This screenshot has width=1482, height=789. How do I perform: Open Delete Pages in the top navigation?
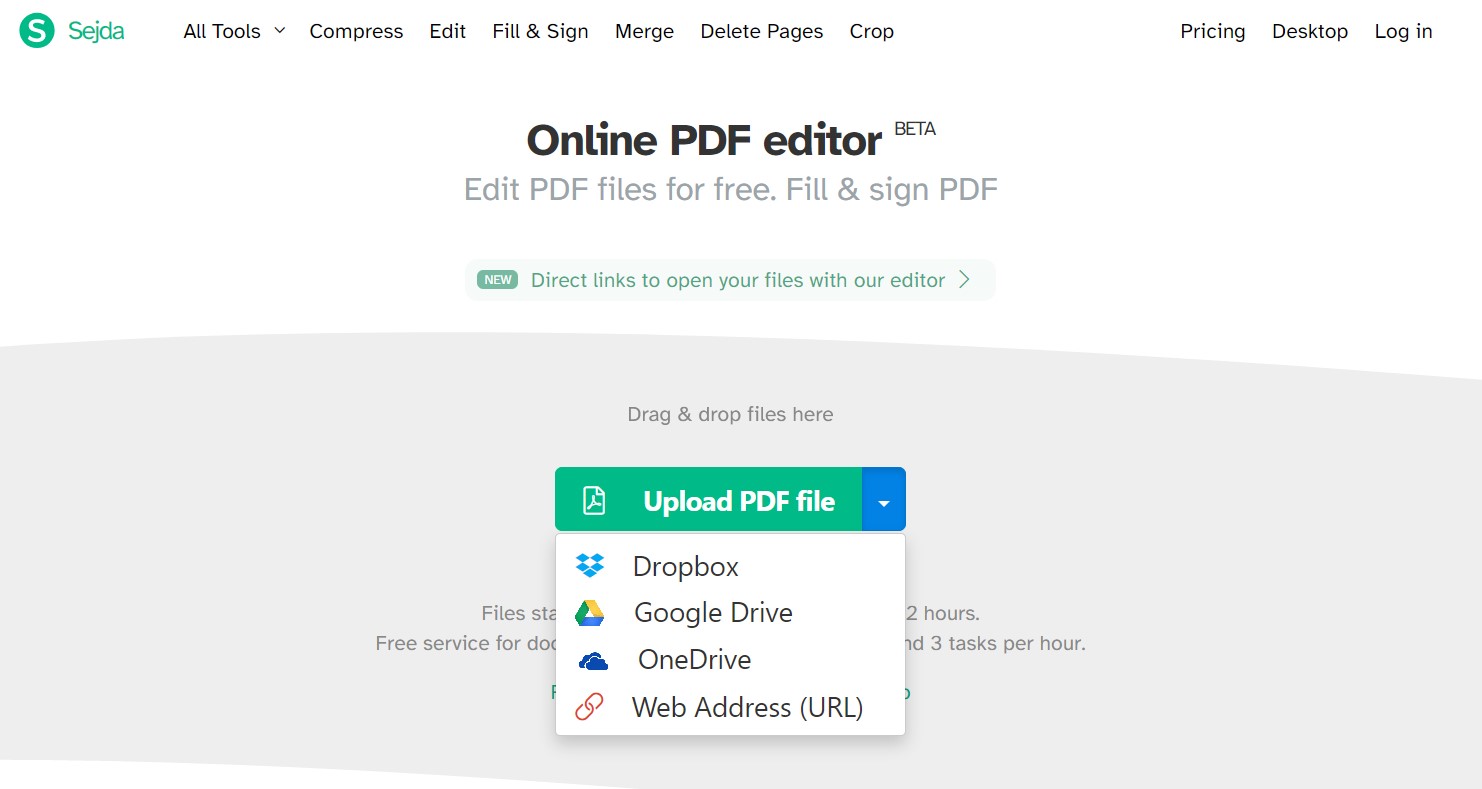[x=761, y=31]
